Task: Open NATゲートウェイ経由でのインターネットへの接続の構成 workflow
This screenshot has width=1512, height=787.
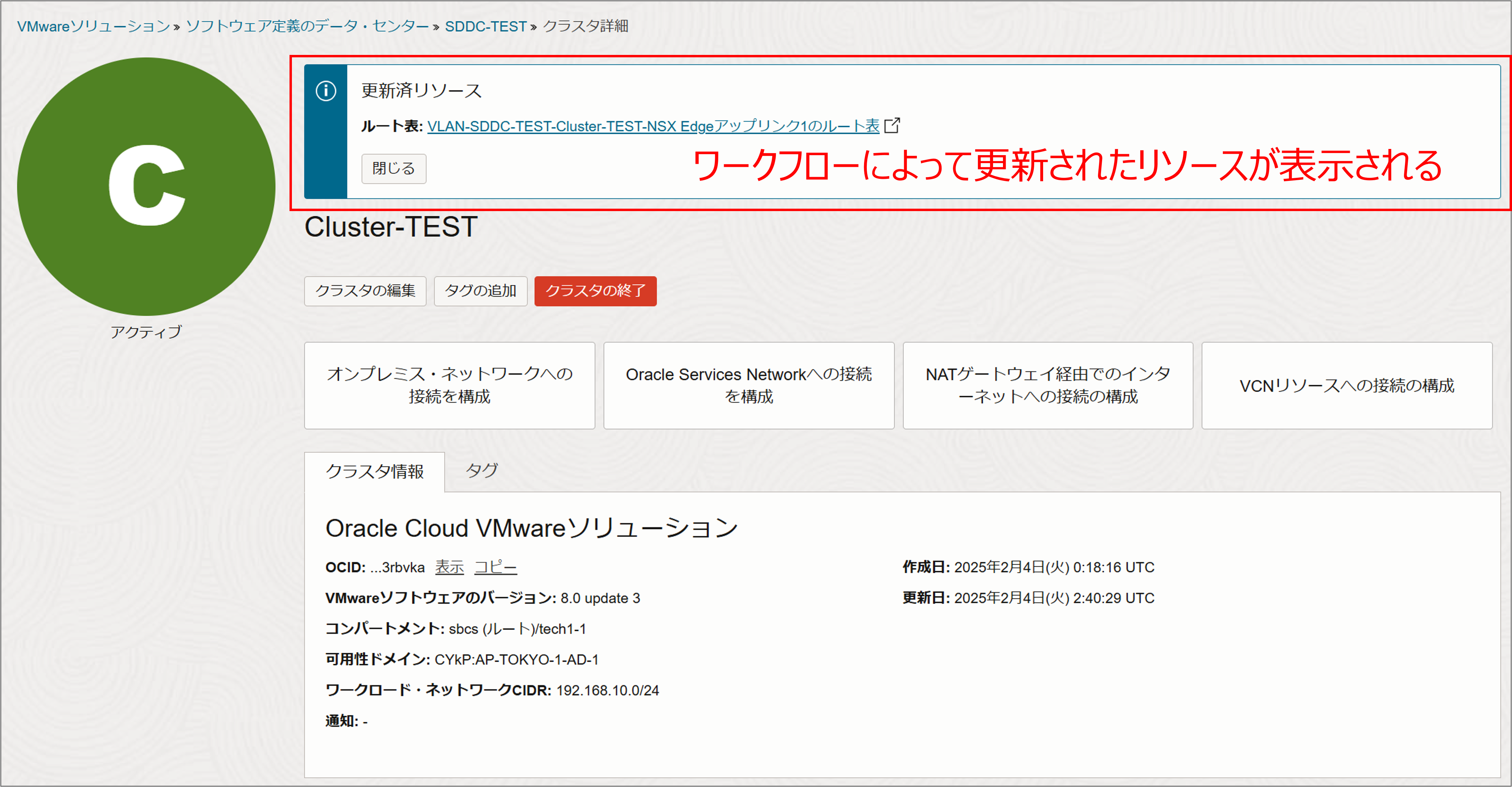Action: 1048,385
